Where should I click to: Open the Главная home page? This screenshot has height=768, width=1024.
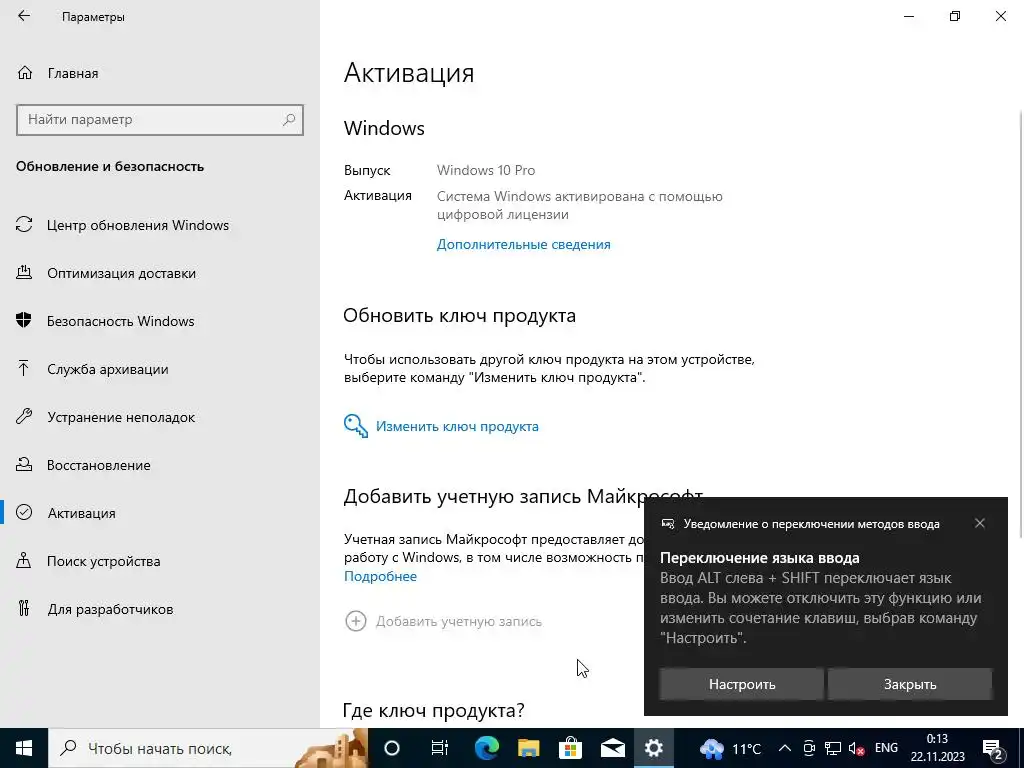point(72,73)
